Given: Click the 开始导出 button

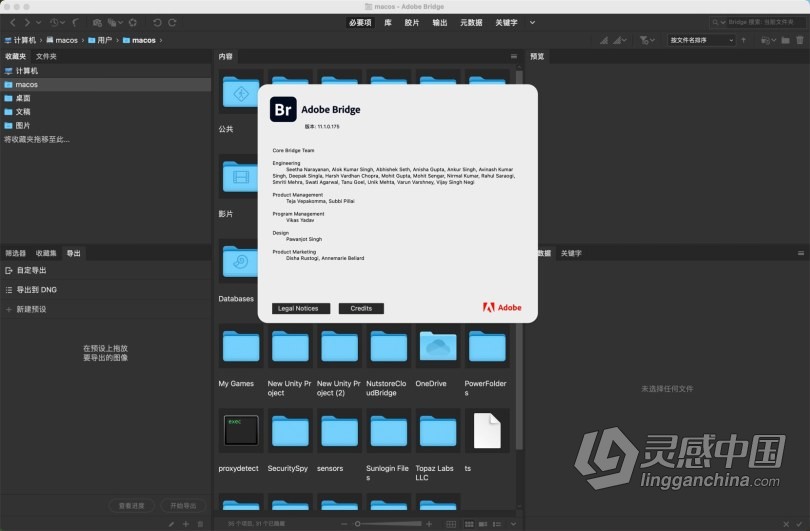Looking at the screenshot, I should click(183, 506).
